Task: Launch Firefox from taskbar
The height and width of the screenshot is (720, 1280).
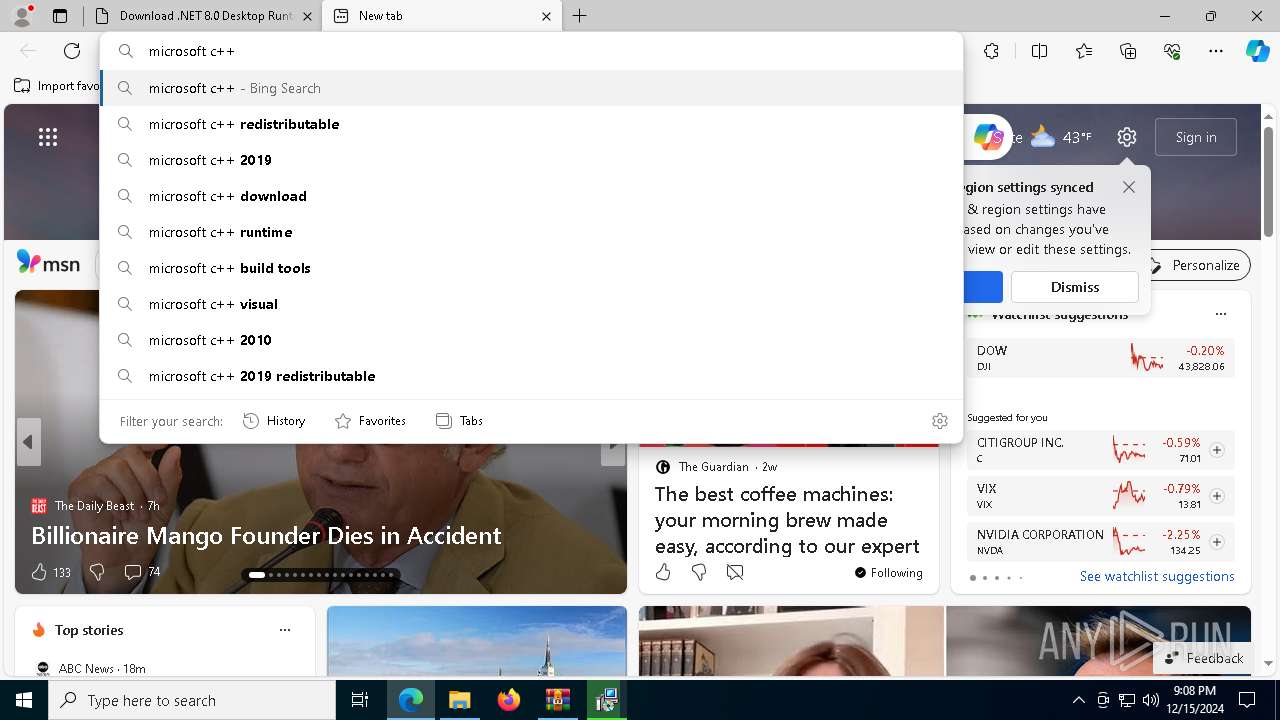Action: coord(508,700)
